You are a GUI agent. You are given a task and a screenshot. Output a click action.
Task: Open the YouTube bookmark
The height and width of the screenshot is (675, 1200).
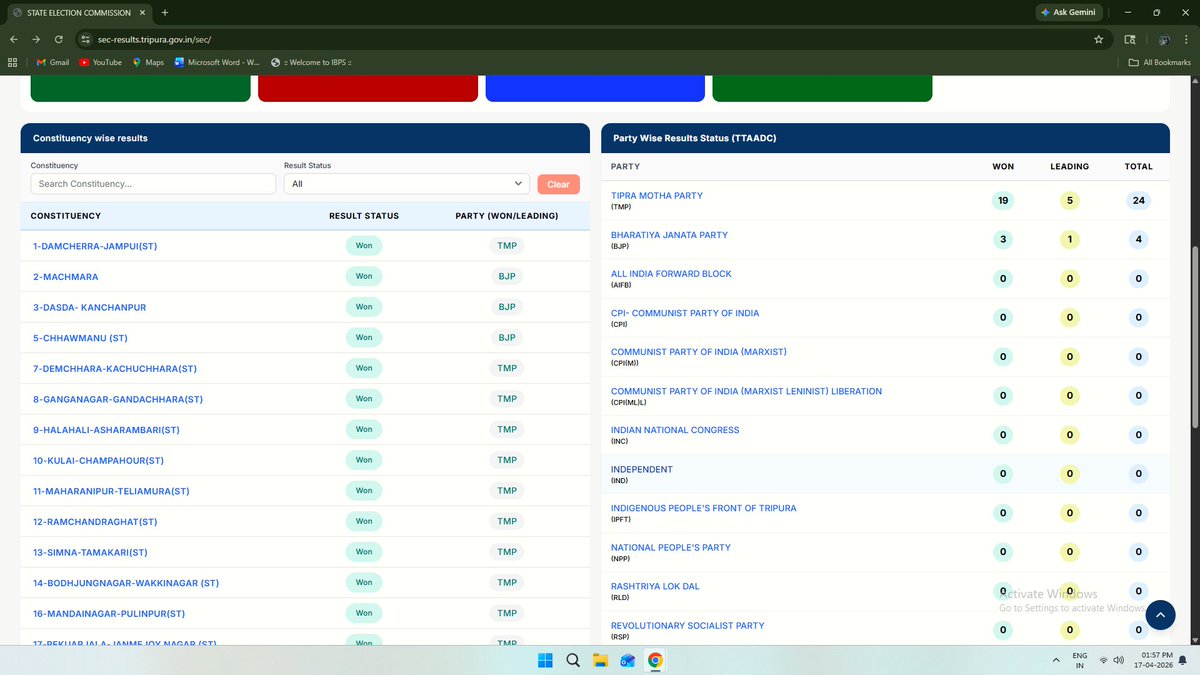point(99,62)
